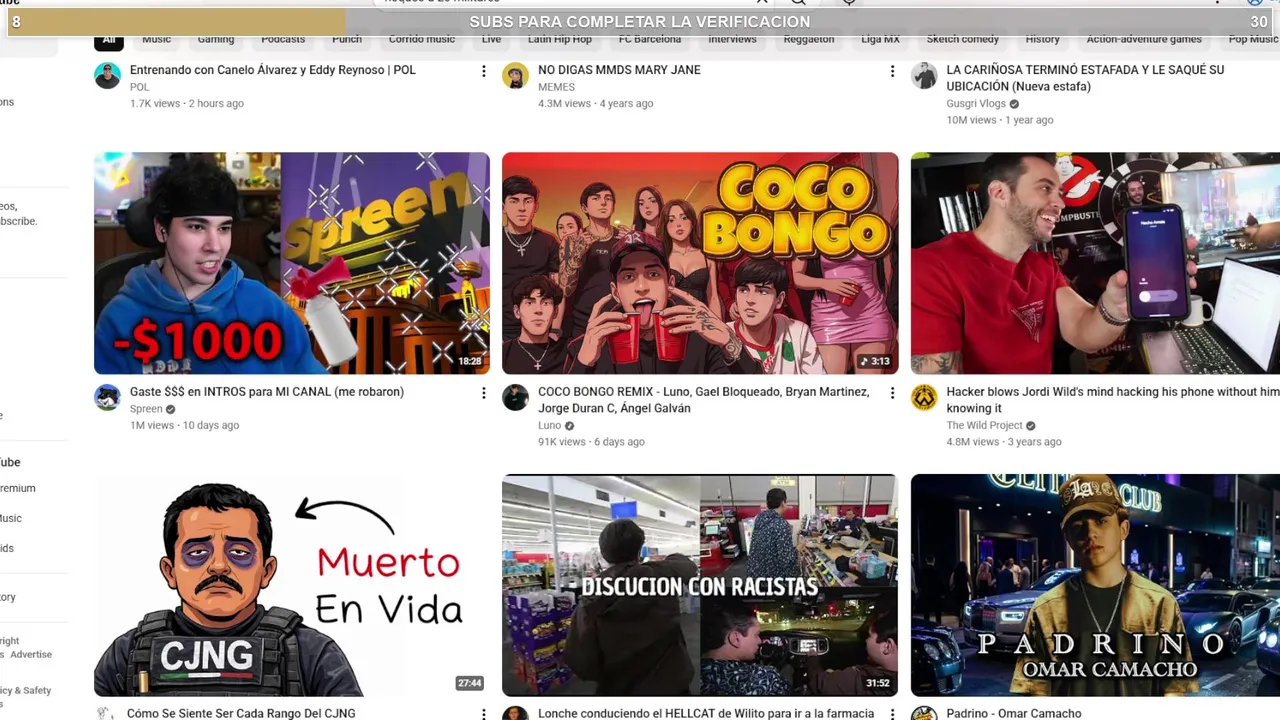1280x720 pixels.
Task: Open video title NO DIGAS MMDS MARY JANE
Action: (x=619, y=70)
